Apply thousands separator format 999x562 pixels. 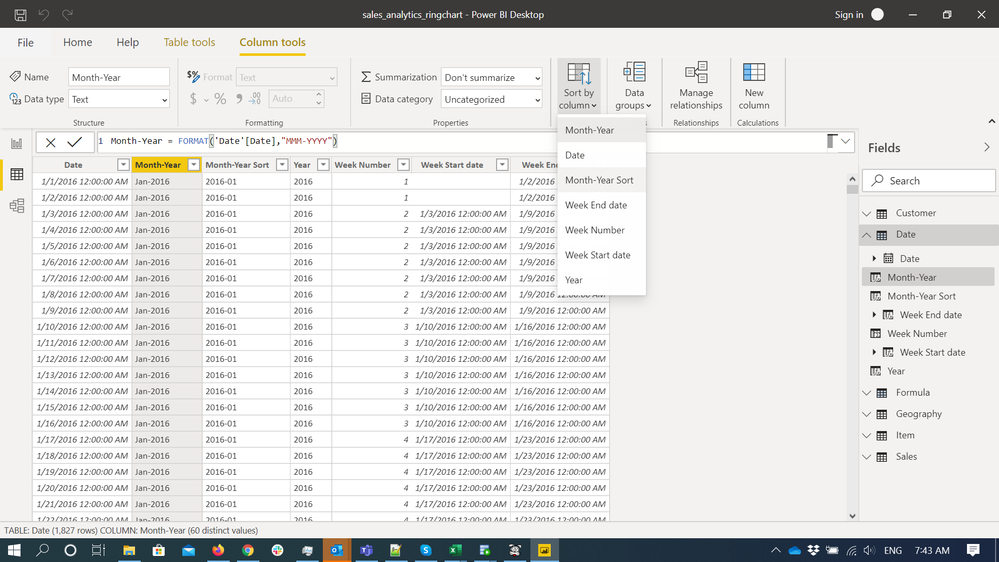click(239, 99)
